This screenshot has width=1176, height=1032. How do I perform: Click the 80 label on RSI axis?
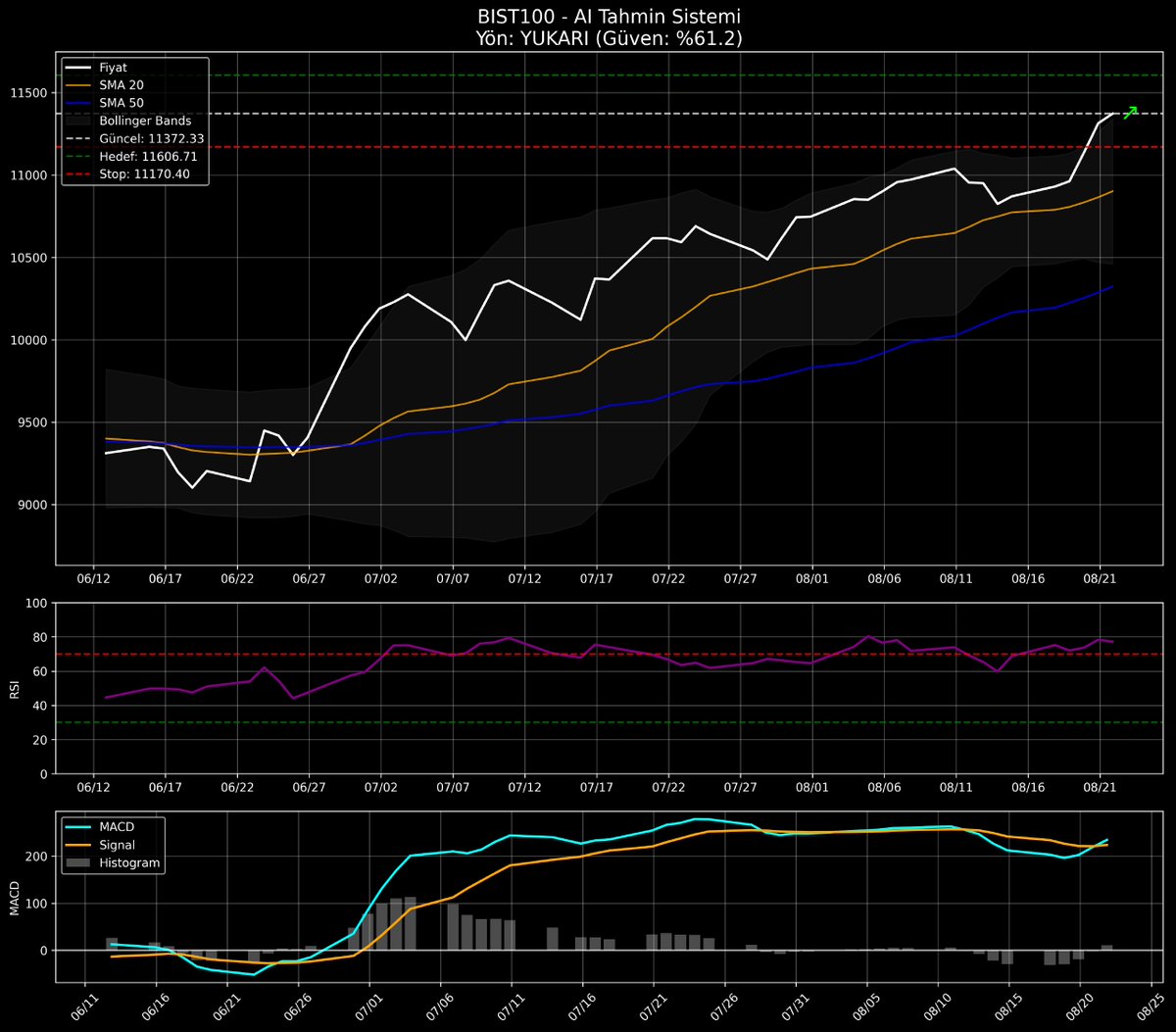(41, 637)
